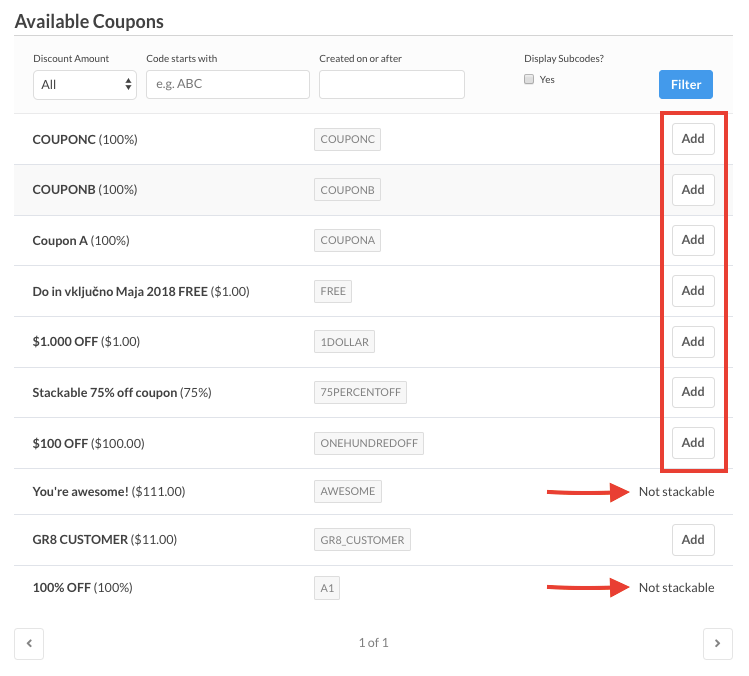This screenshot has height=676, width=749.
Task: Add the Coupon A coupon
Action: pos(693,240)
